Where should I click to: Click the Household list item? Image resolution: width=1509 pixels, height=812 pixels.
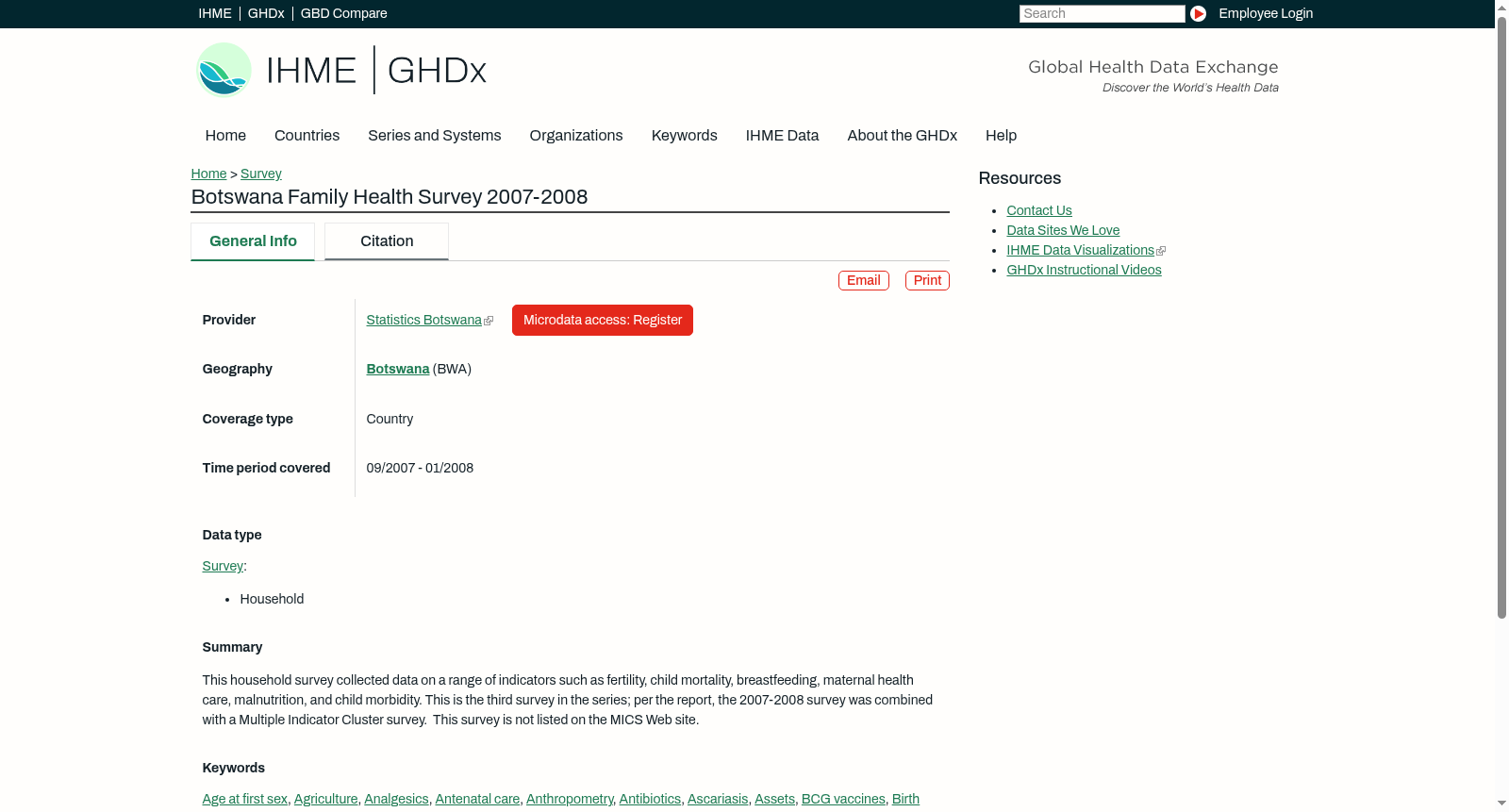point(272,599)
